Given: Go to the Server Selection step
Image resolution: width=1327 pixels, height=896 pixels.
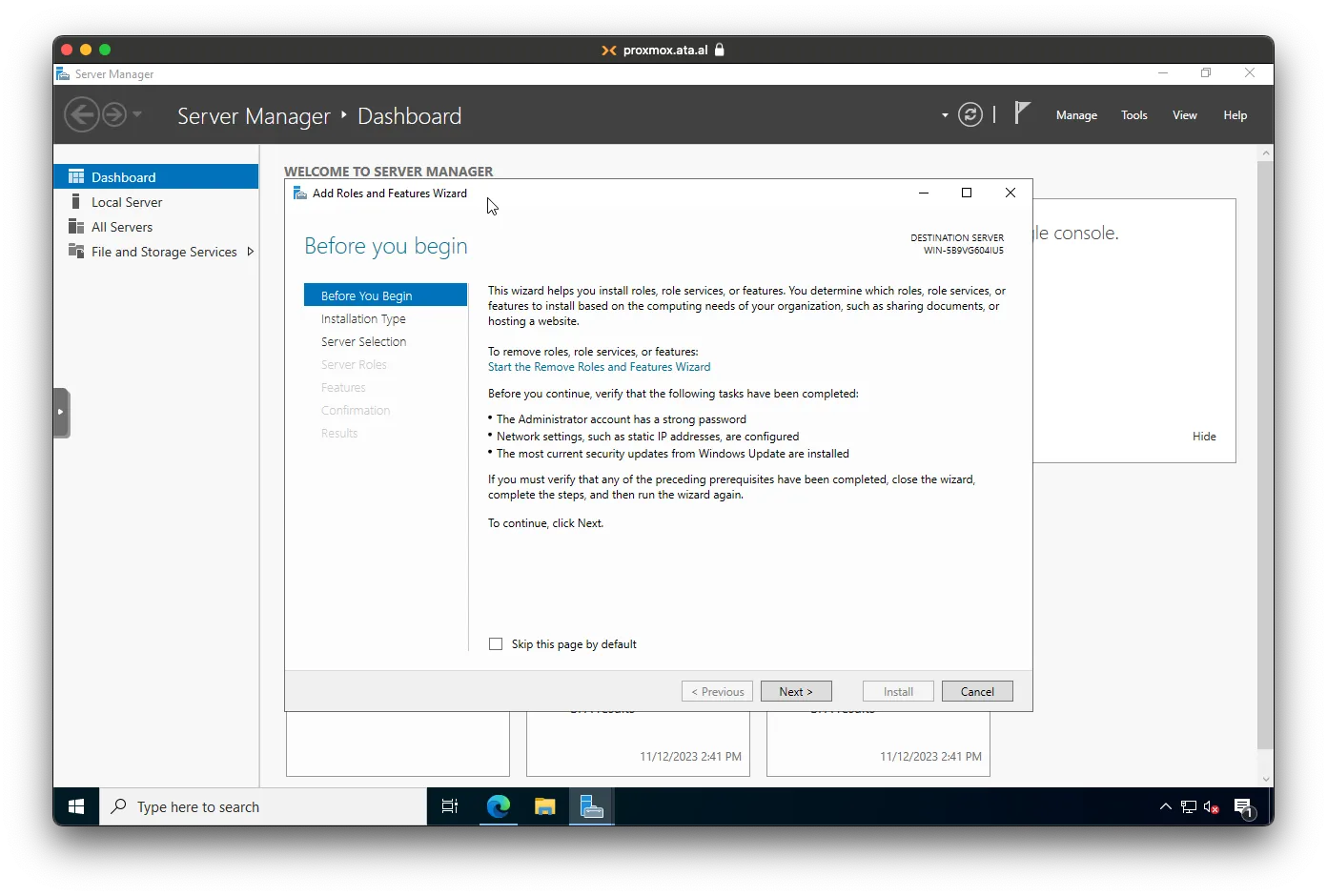Looking at the screenshot, I should [363, 342].
